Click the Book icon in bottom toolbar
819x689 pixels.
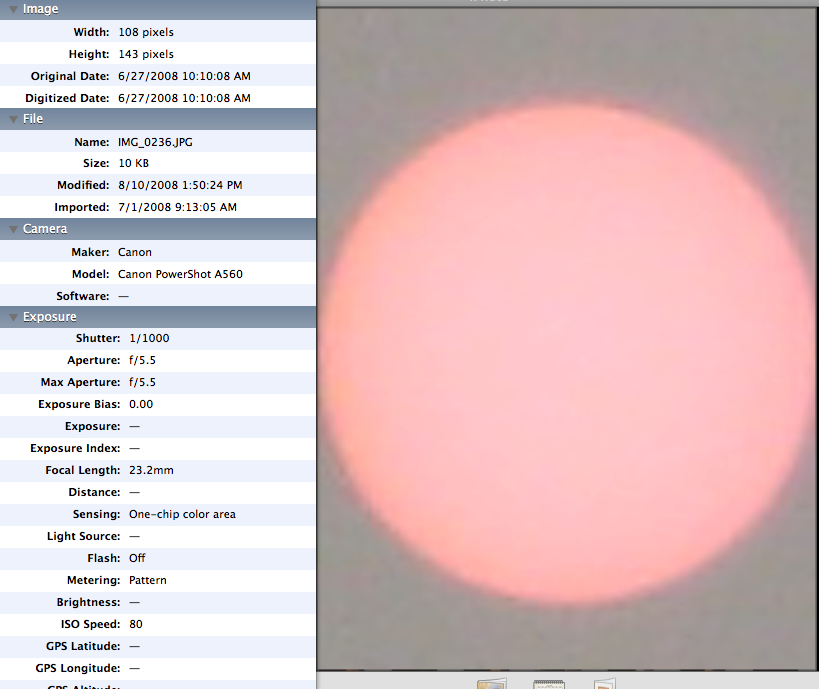491,683
